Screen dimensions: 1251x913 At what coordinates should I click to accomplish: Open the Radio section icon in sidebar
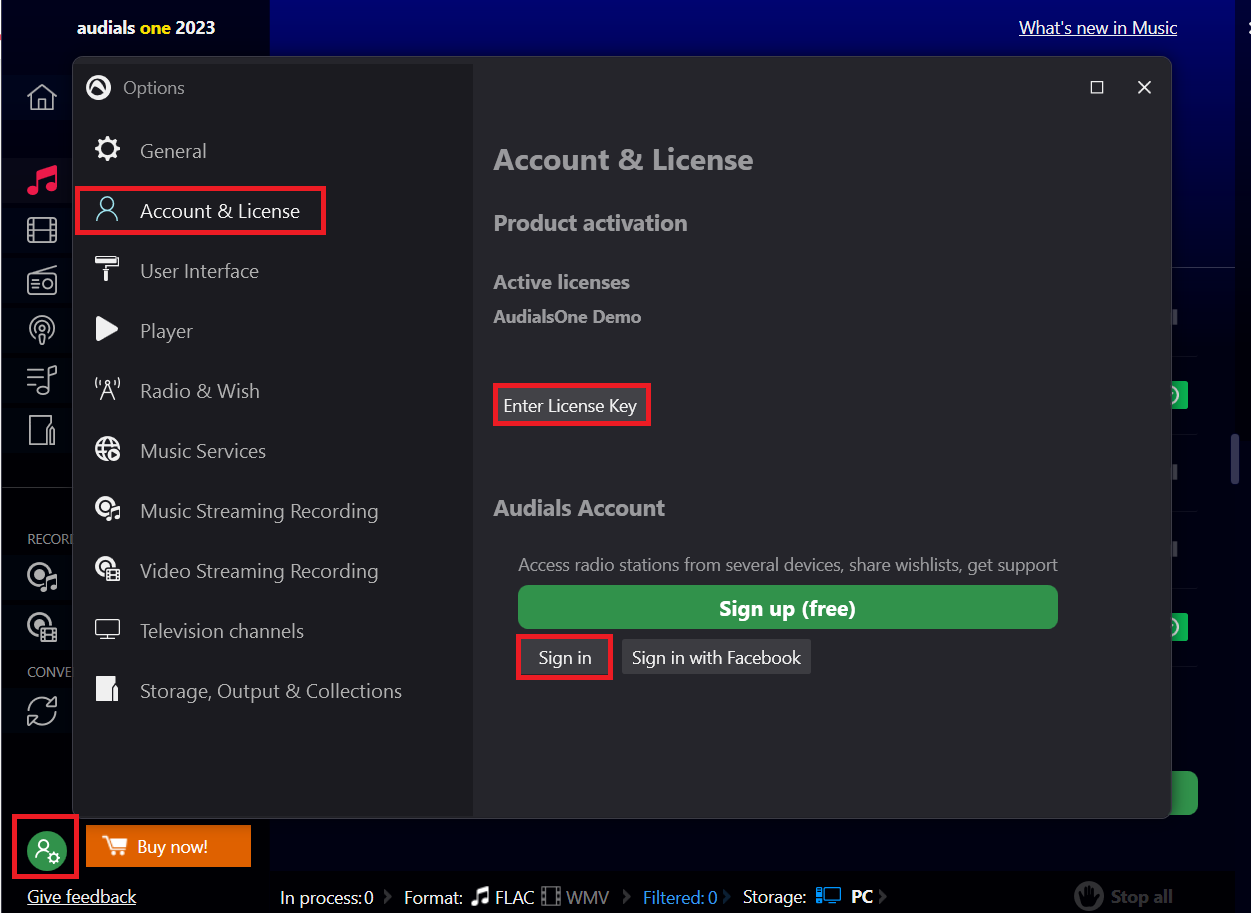(x=42, y=281)
